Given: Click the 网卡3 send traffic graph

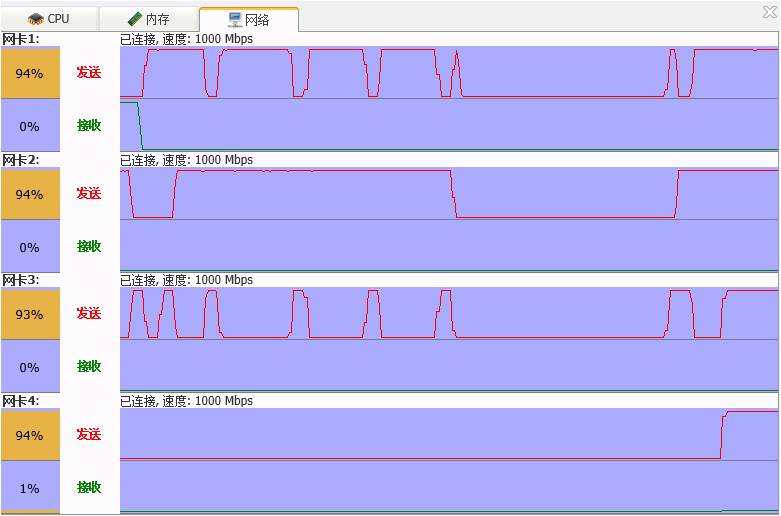Looking at the screenshot, I should [449, 314].
